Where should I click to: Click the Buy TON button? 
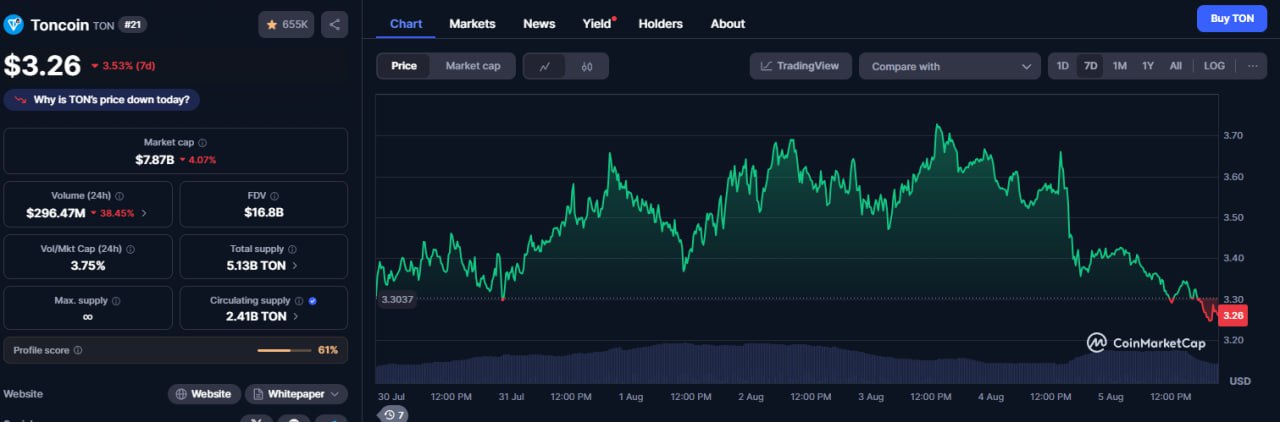(1231, 18)
